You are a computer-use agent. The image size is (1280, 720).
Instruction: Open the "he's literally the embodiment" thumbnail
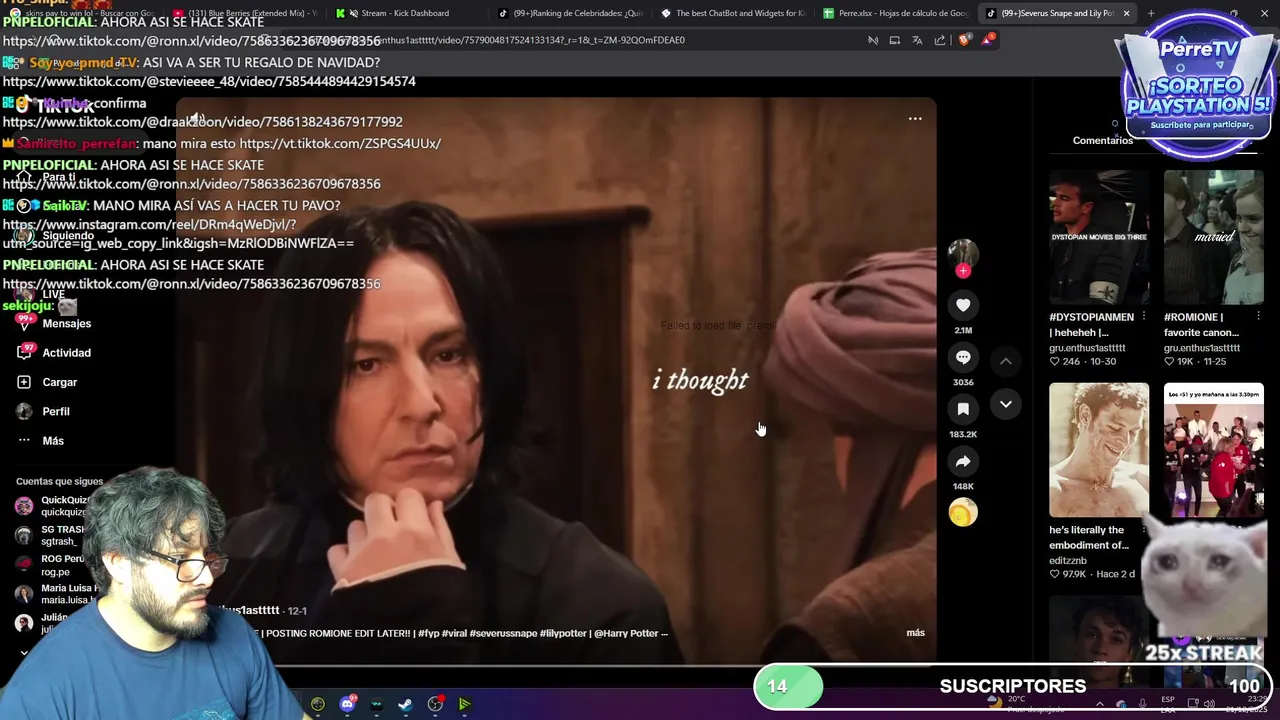[1099, 449]
